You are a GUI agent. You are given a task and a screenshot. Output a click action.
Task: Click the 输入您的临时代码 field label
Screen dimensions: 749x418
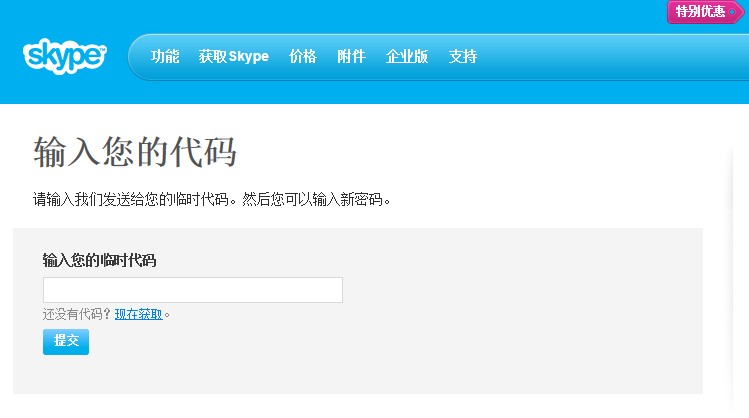99,260
